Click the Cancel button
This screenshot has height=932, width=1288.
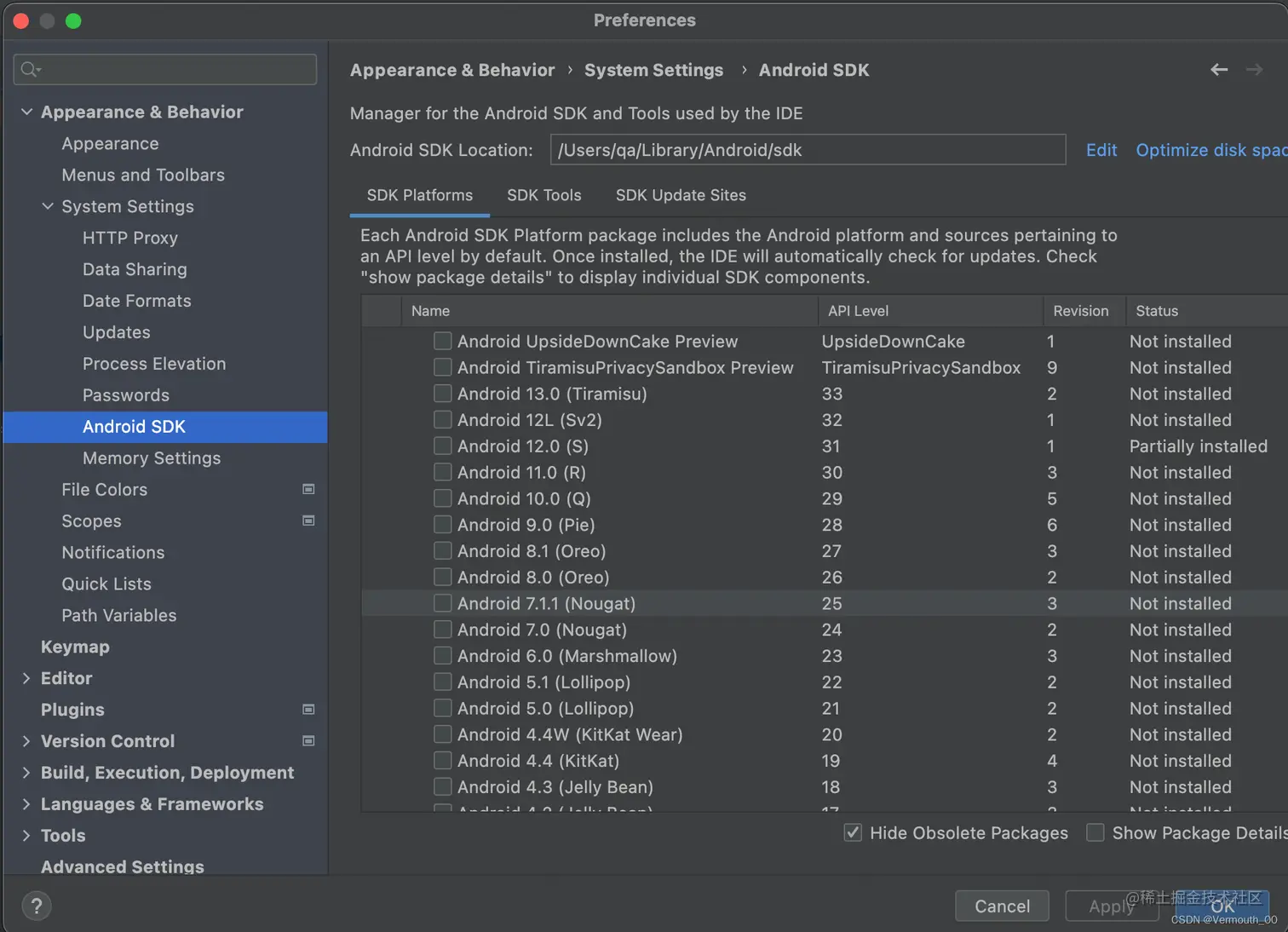coord(1002,906)
